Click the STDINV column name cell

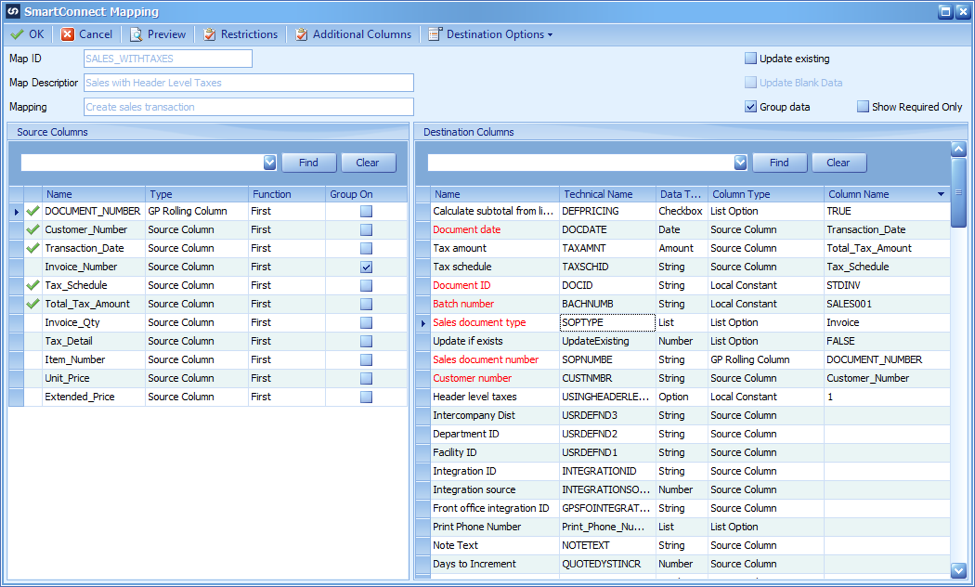(x=887, y=285)
